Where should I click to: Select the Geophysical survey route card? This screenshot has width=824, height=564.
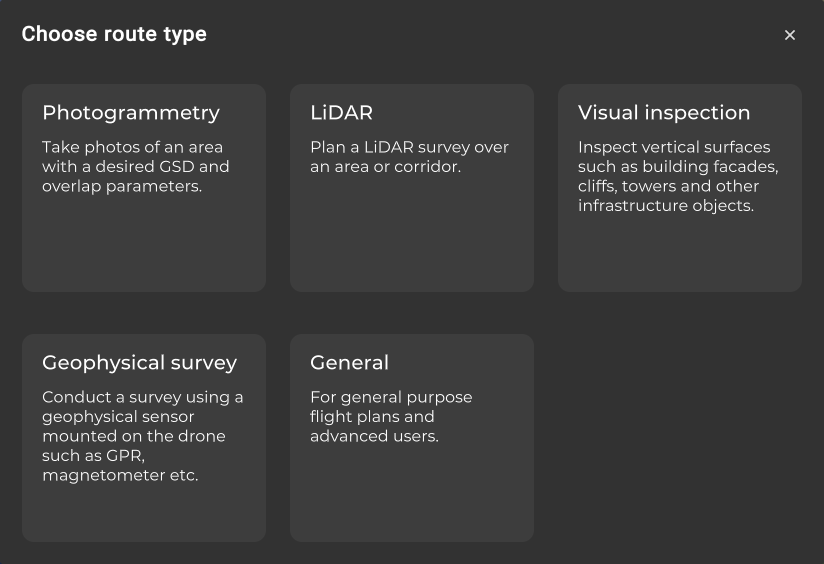click(x=144, y=438)
